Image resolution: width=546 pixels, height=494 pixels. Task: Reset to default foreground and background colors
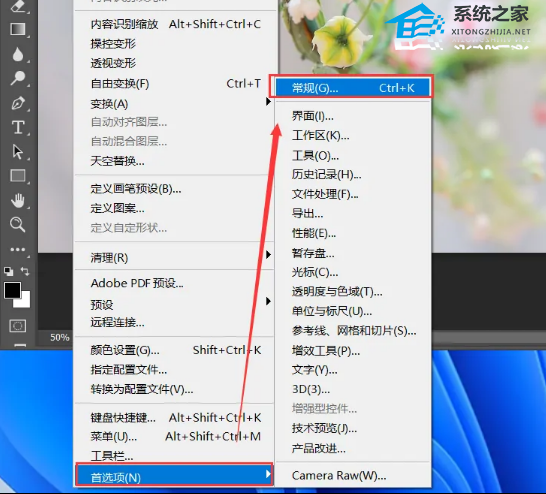8,271
